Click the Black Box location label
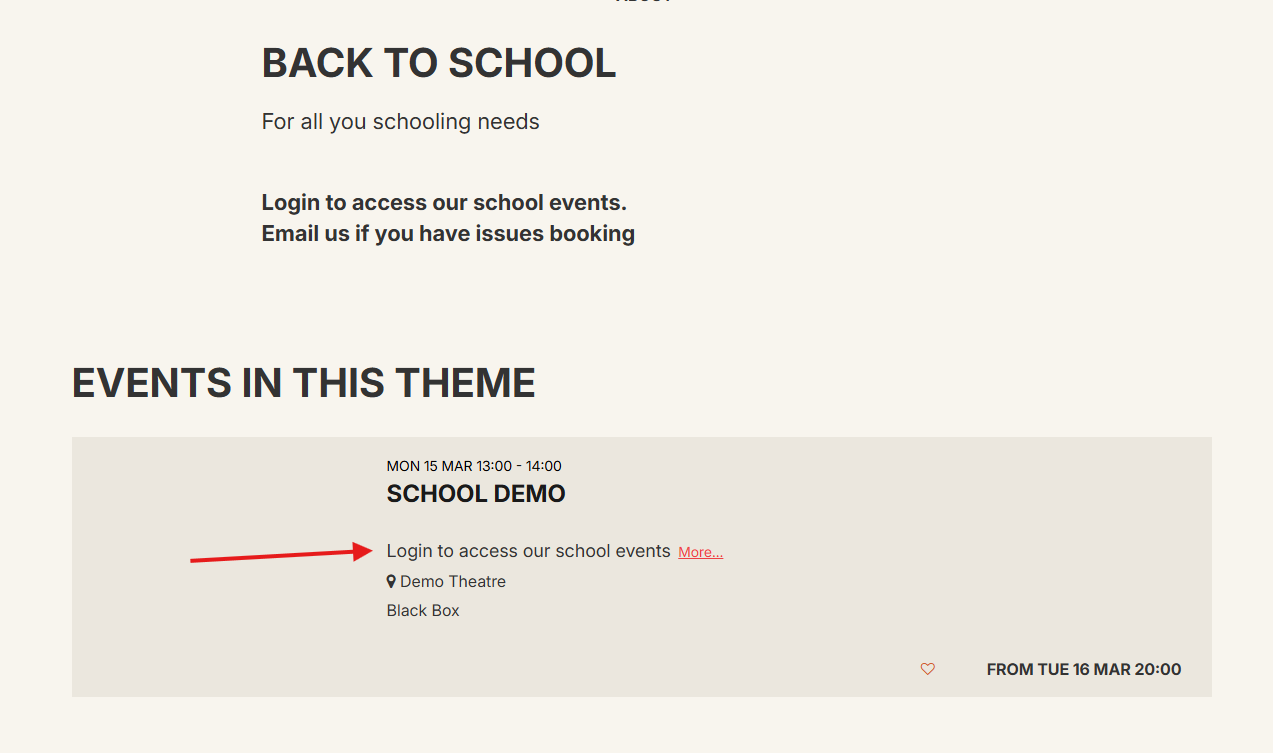This screenshot has height=753, width=1273. pyautogui.click(x=422, y=610)
